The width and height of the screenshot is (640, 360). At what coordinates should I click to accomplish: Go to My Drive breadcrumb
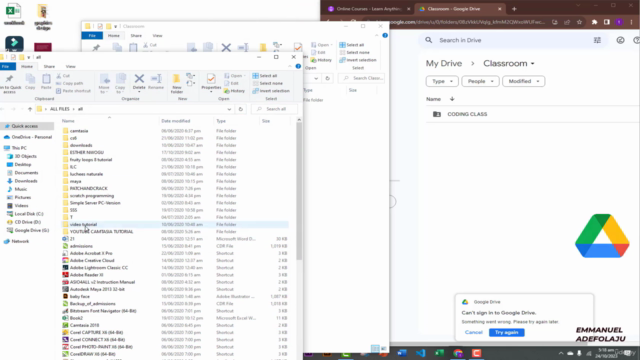[444, 63]
